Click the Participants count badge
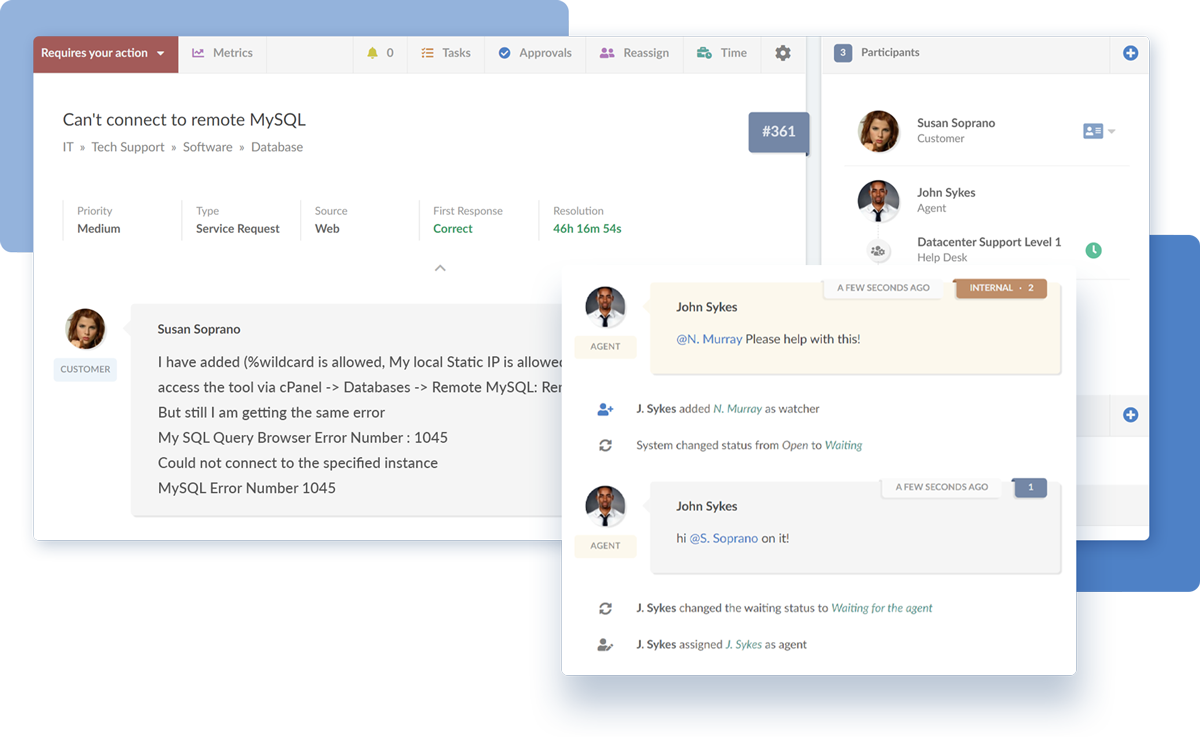The width and height of the screenshot is (1200, 737). click(841, 53)
